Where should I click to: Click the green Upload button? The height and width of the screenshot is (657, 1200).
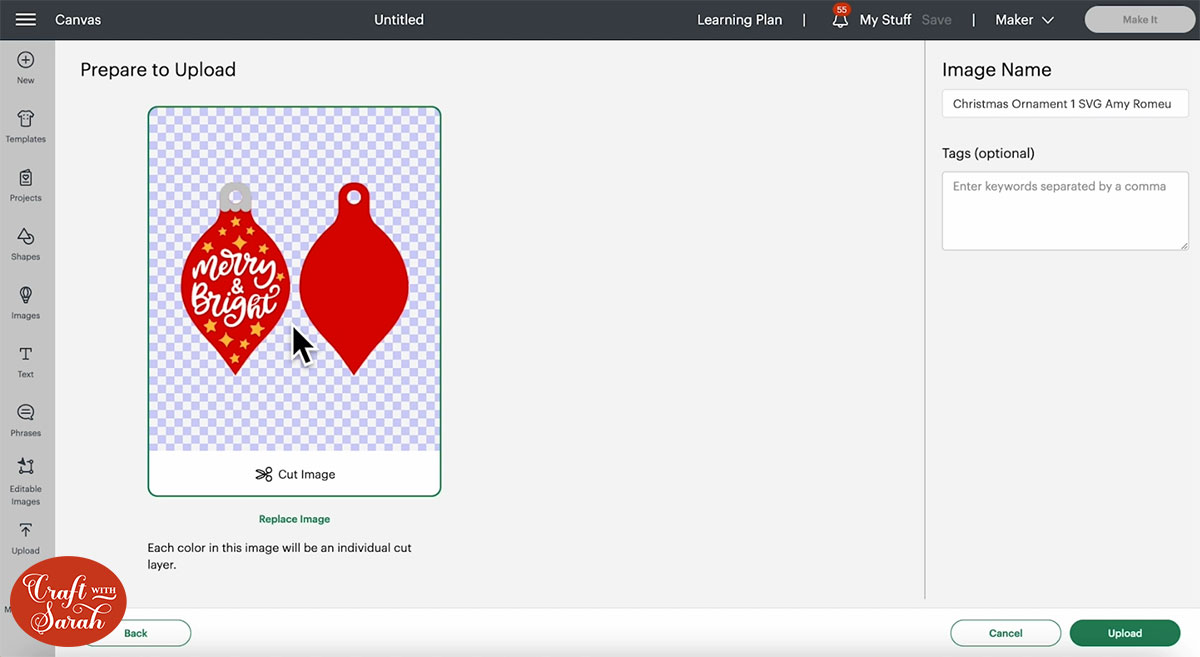(1125, 633)
